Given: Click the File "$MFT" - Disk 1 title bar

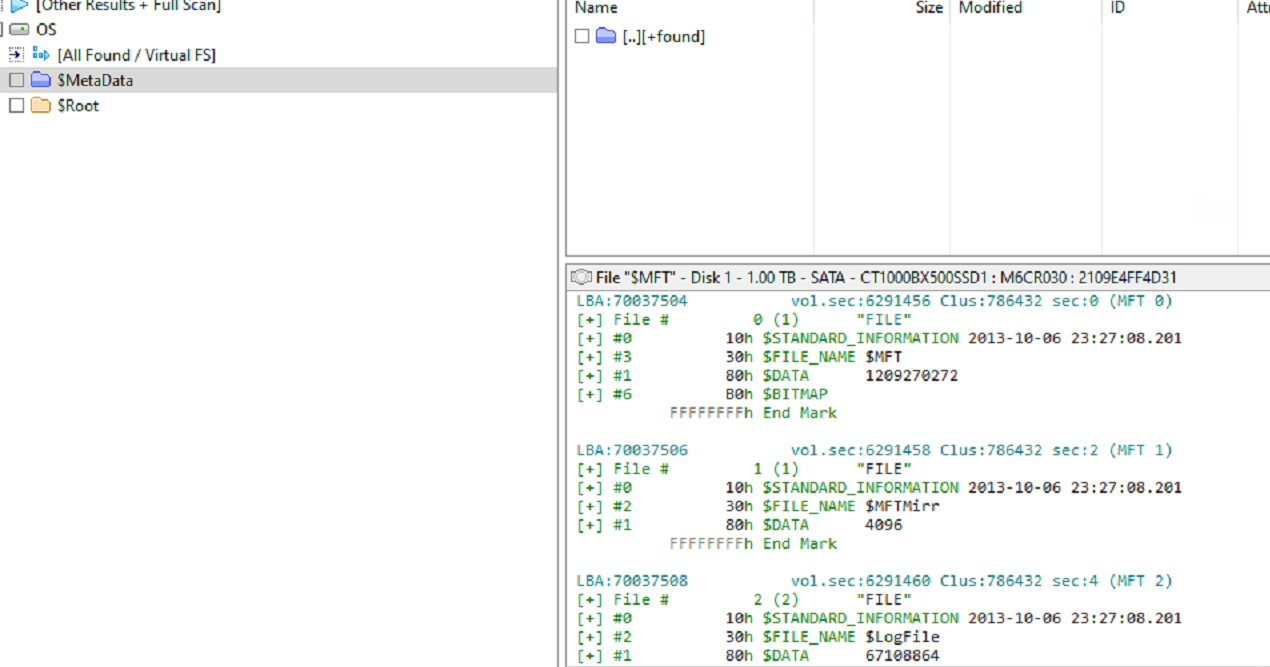Looking at the screenshot, I should 918,277.
